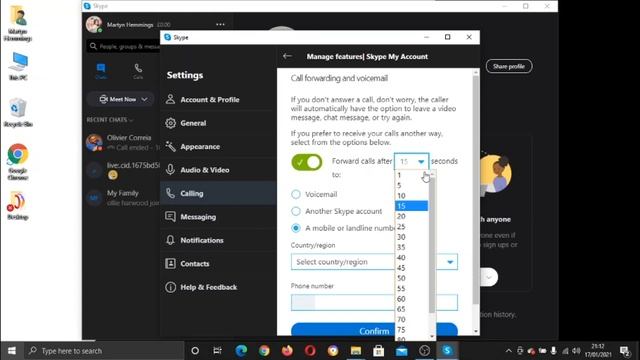This screenshot has width=640, height=360.
Task: Collapse the forward seconds dropdown arrow
Action: pos(421,162)
